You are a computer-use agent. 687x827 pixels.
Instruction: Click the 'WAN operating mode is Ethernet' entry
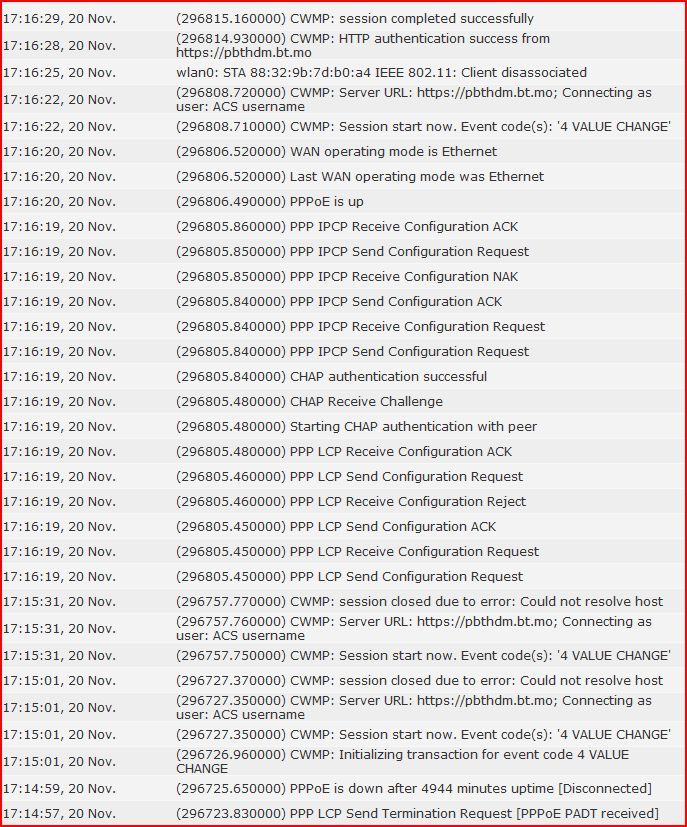[x=343, y=151]
